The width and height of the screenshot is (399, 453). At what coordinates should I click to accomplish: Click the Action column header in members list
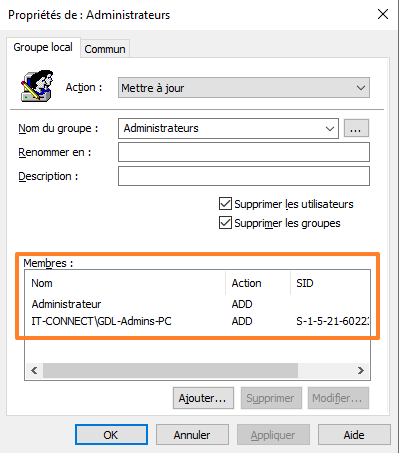(258, 283)
